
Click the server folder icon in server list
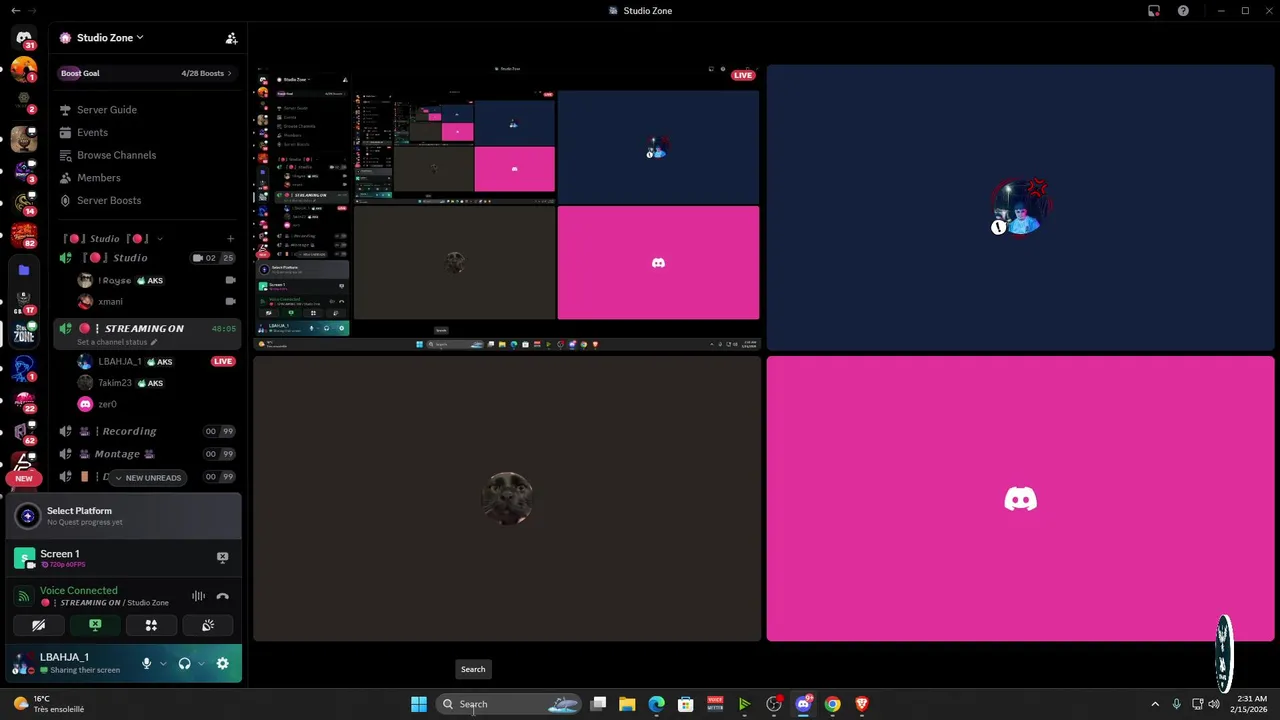tap(24, 270)
